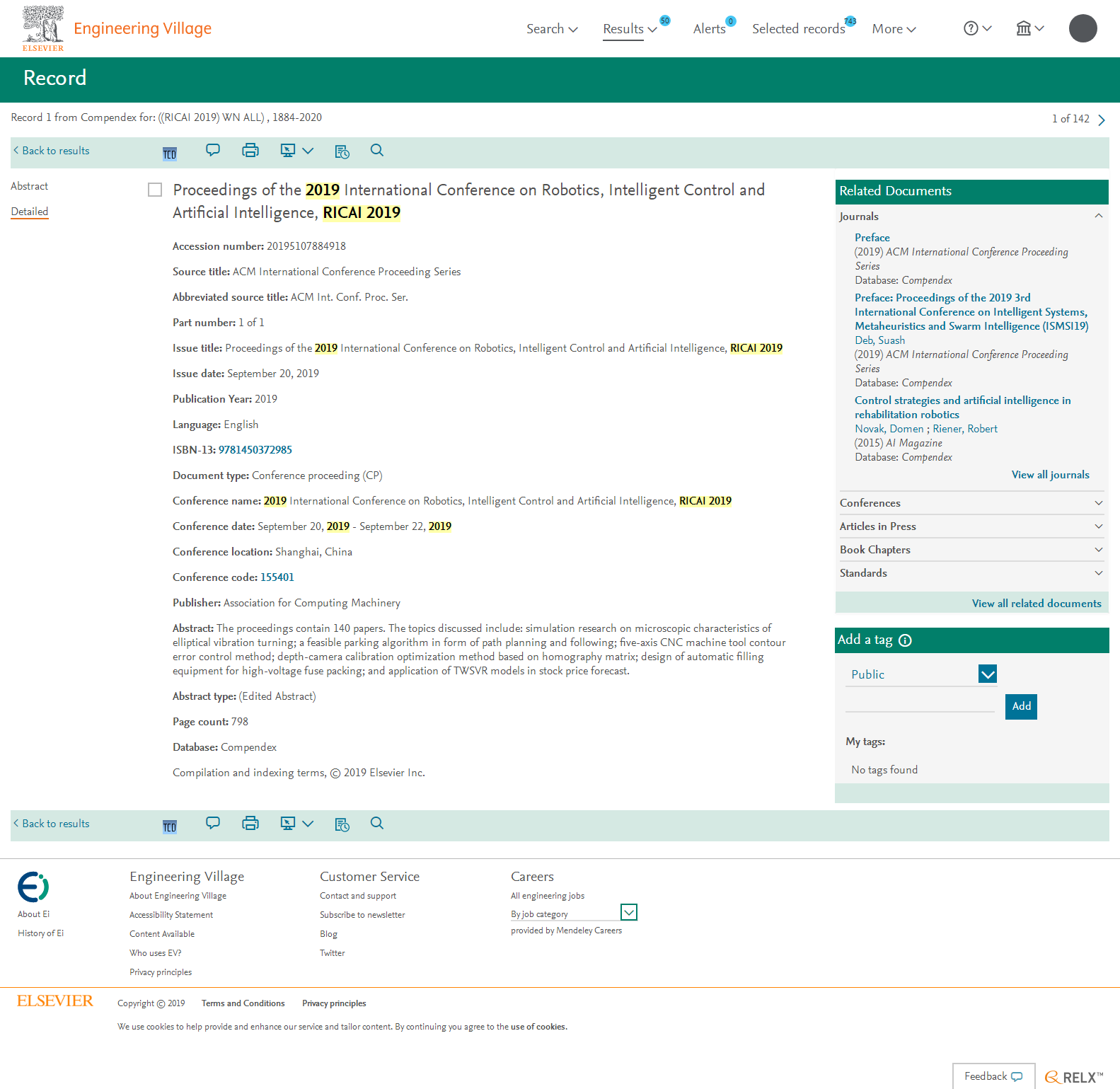Click the Elsevier footer wordmark
Screen dimensions: 1120x1089
55,1001
